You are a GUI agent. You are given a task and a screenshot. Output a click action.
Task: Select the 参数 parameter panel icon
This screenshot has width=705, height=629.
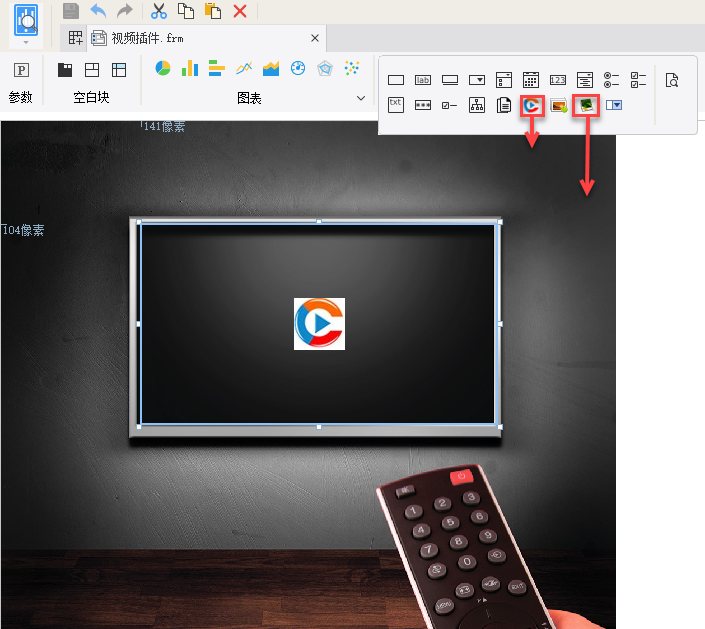(x=21, y=70)
